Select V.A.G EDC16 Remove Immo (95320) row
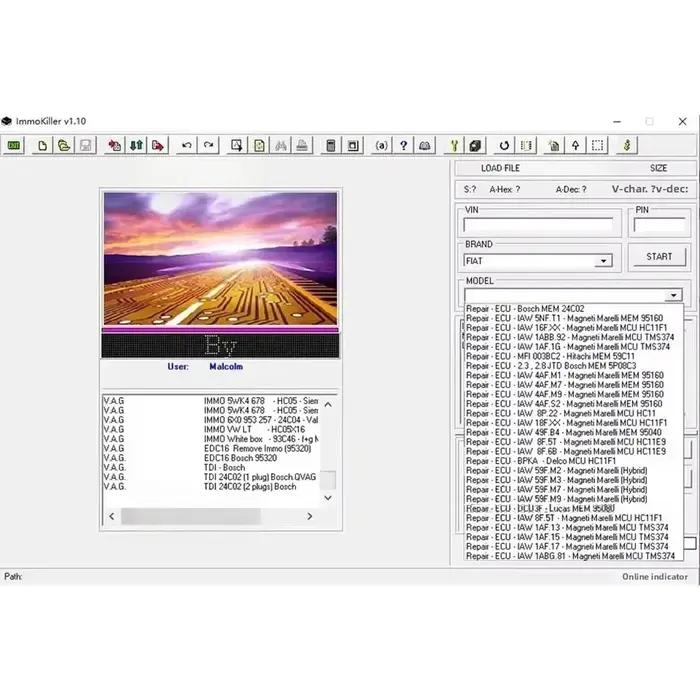This screenshot has width=700, height=700. tap(211, 449)
